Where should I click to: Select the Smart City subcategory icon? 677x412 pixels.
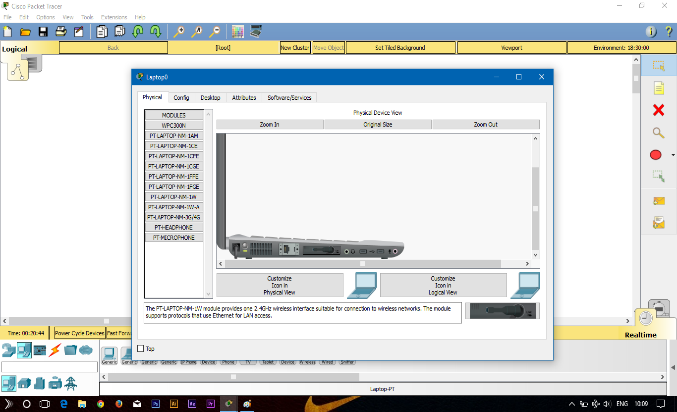pyautogui.click(x=40, y=383)
